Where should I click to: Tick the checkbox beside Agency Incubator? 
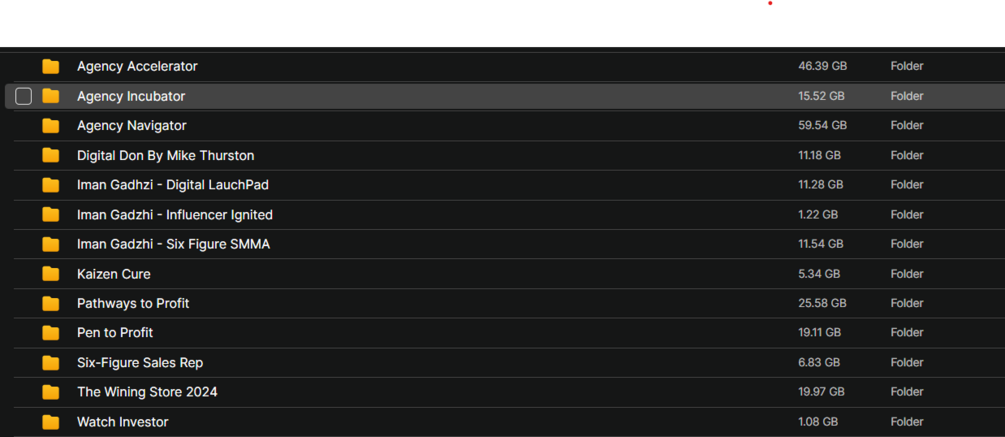point(24,96)
